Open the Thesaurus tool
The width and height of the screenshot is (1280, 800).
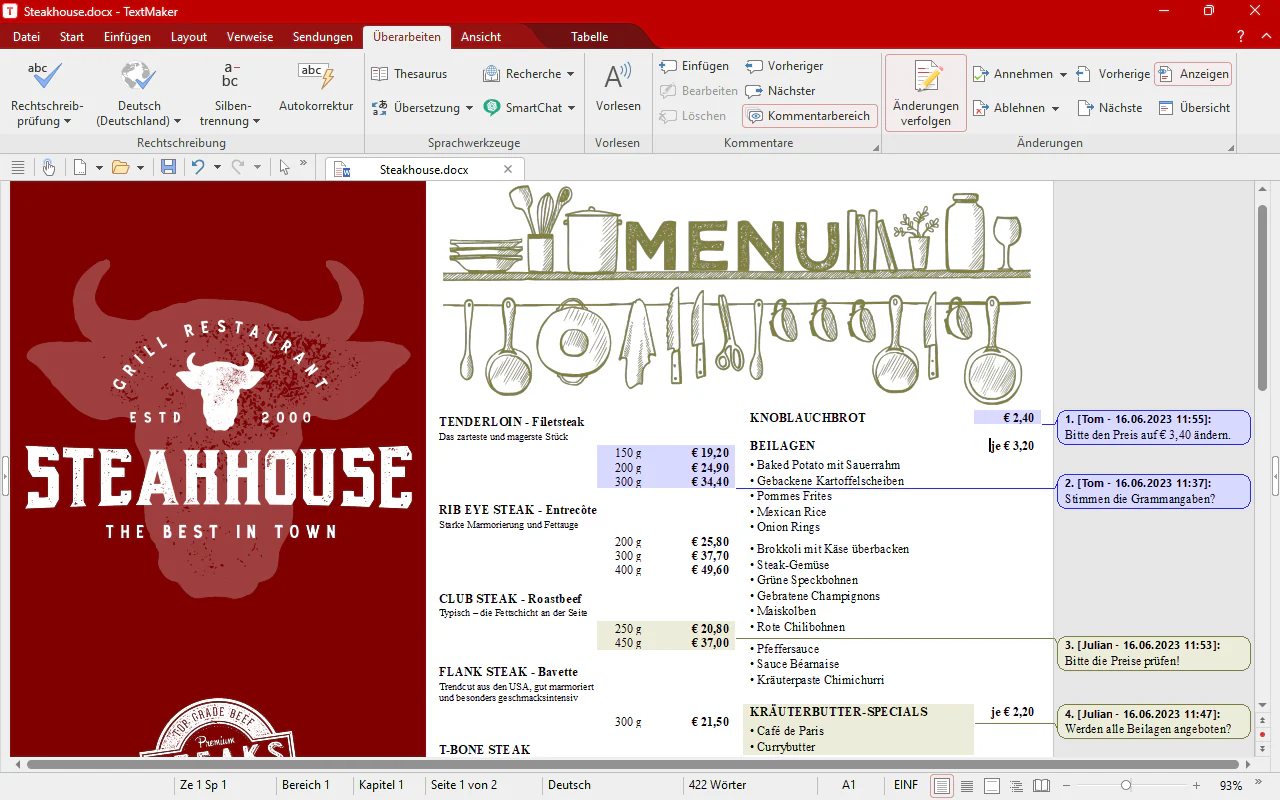pyautogui.click(x=409, y=73)
